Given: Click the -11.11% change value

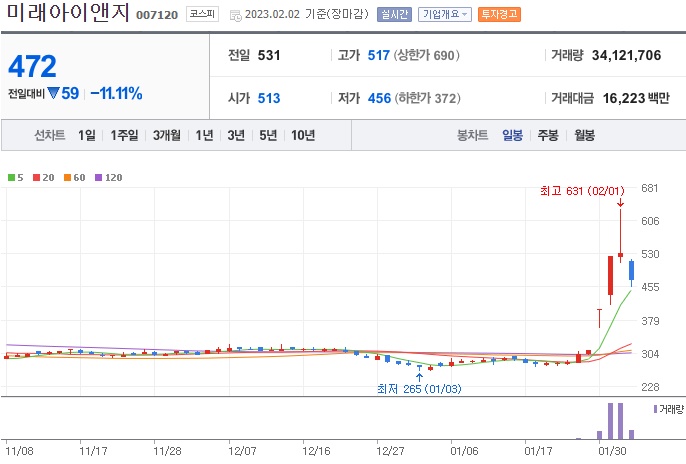Looking at the screenshot, I should pos(116,94).
